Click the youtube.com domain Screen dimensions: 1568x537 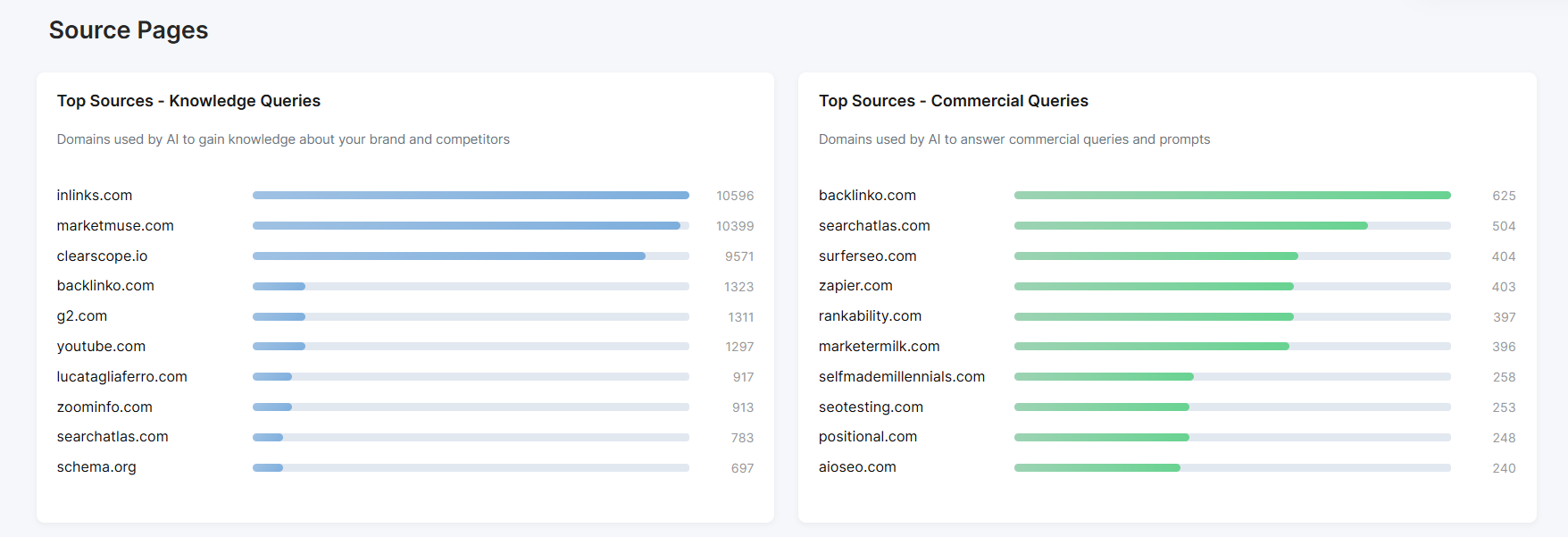(x=101, y=347)
